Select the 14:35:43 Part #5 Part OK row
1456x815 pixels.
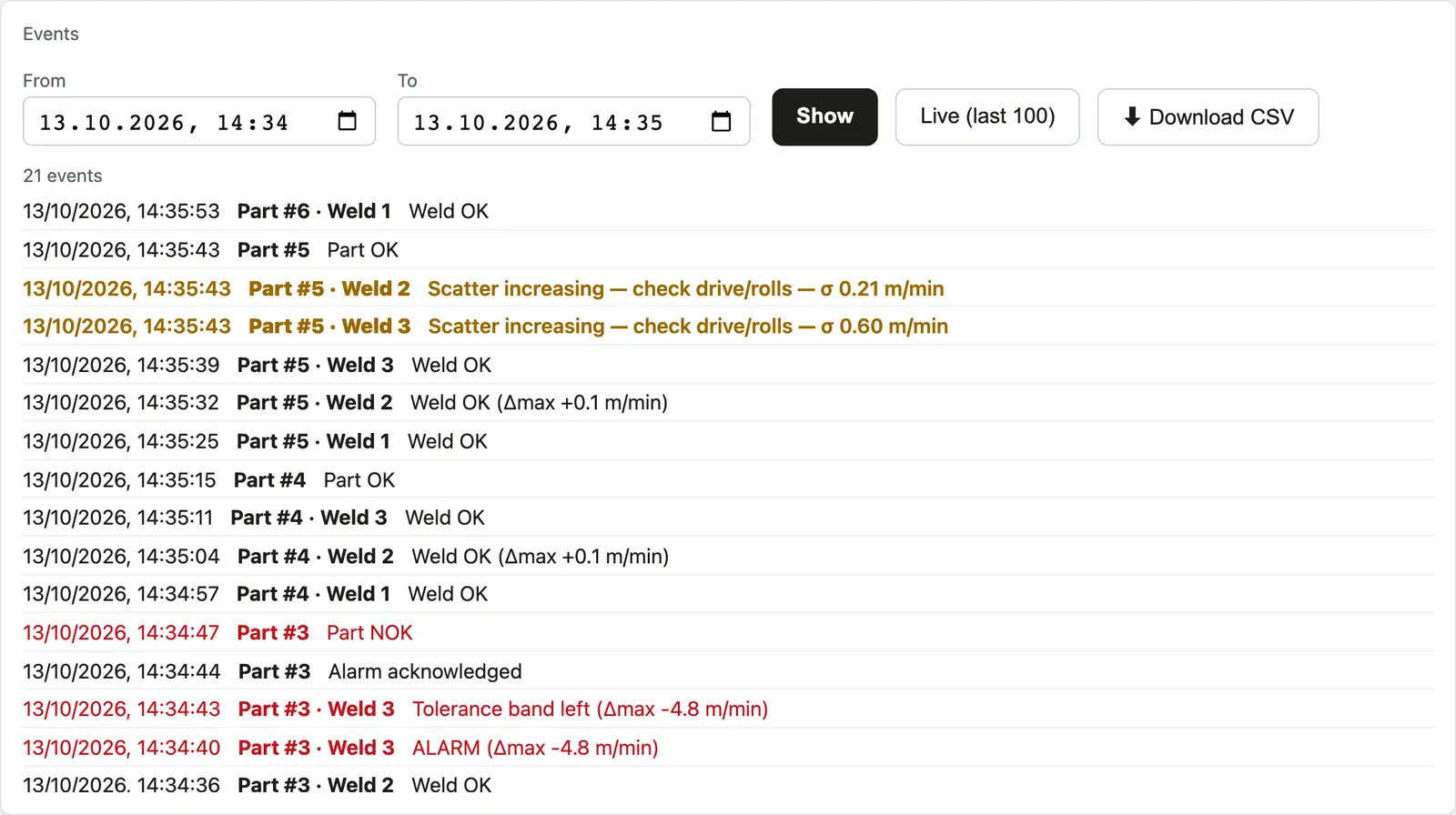pyautogui.click(x=728, y=249)
